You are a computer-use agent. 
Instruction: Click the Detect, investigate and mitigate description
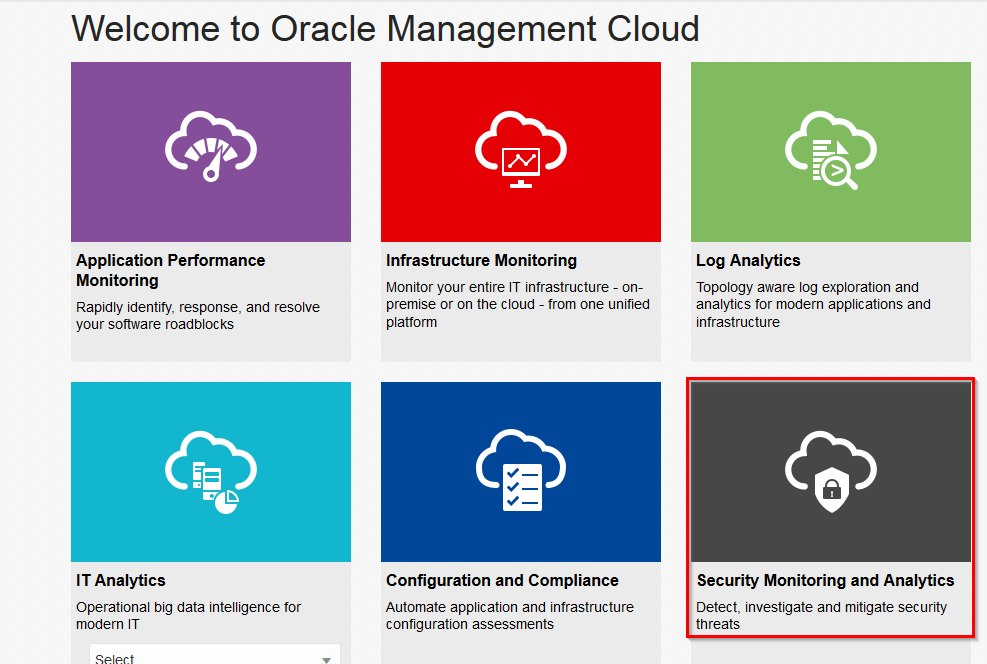(821, 616)
